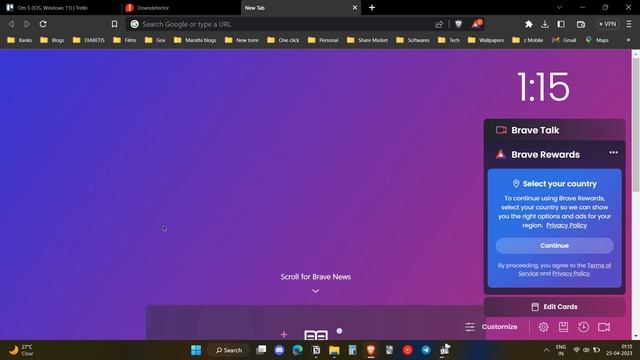Focus the Search Google or type a URL field
This screenshot has width=640, height=360.
click(x=286, y=24)
